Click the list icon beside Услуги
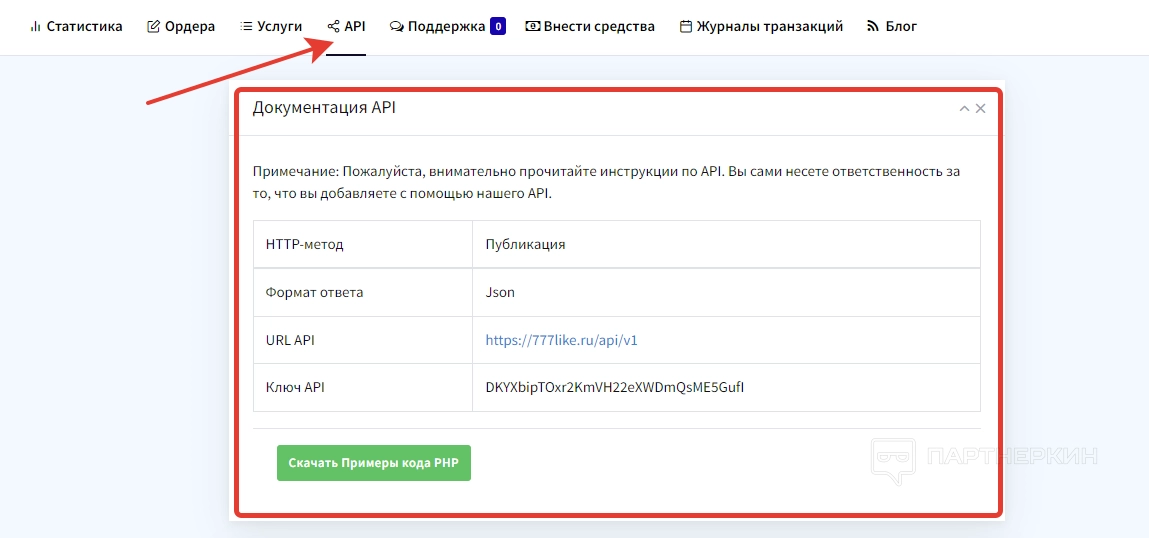Image resolution: width=1149 pixels, height=538 pixels. click(x=246, y=27)
